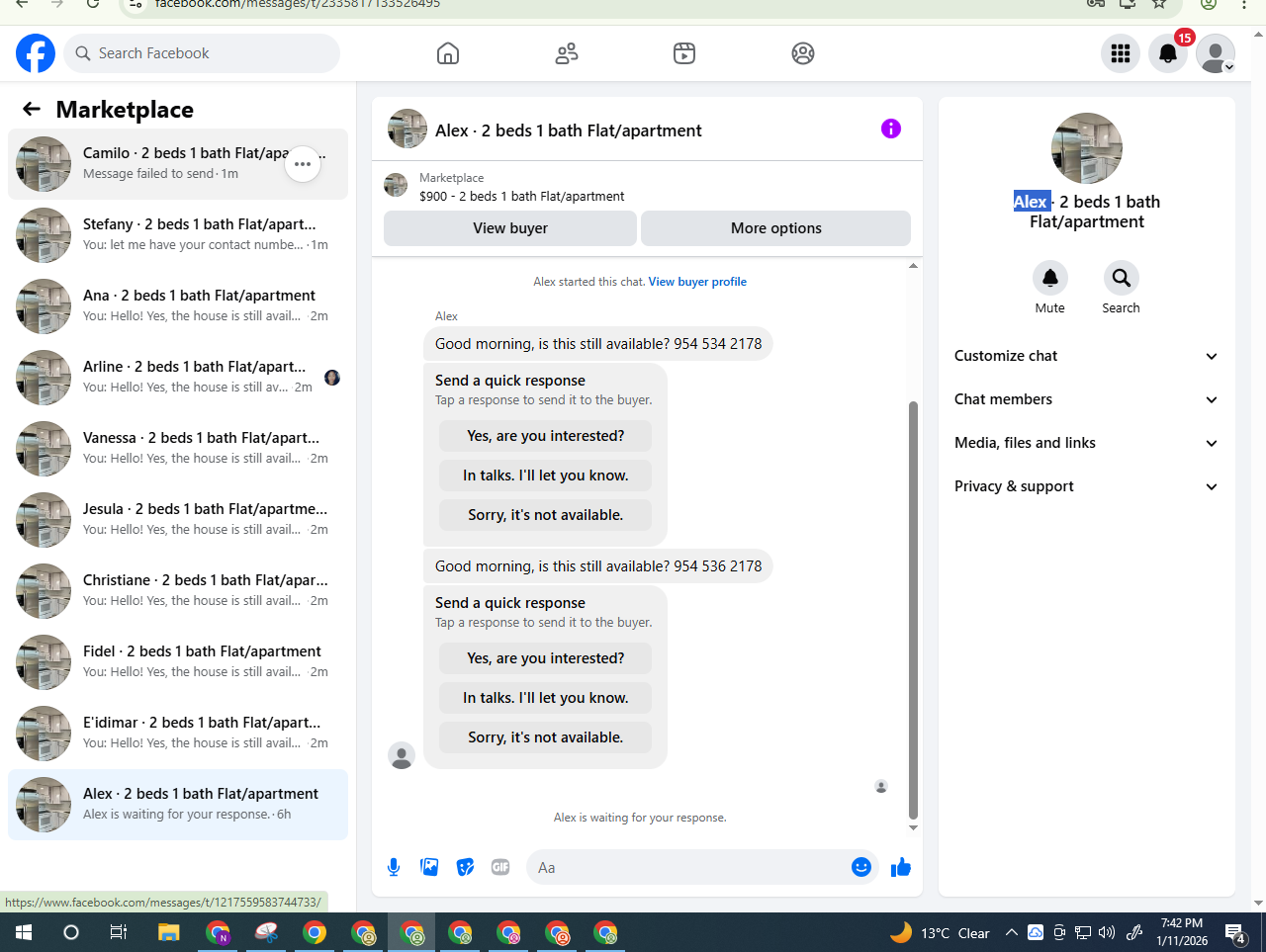Open the Groups tab icon
Image resolution: width=1266 pixels, height=952 pixels.
pyautogui.click(x=803, y=53)
